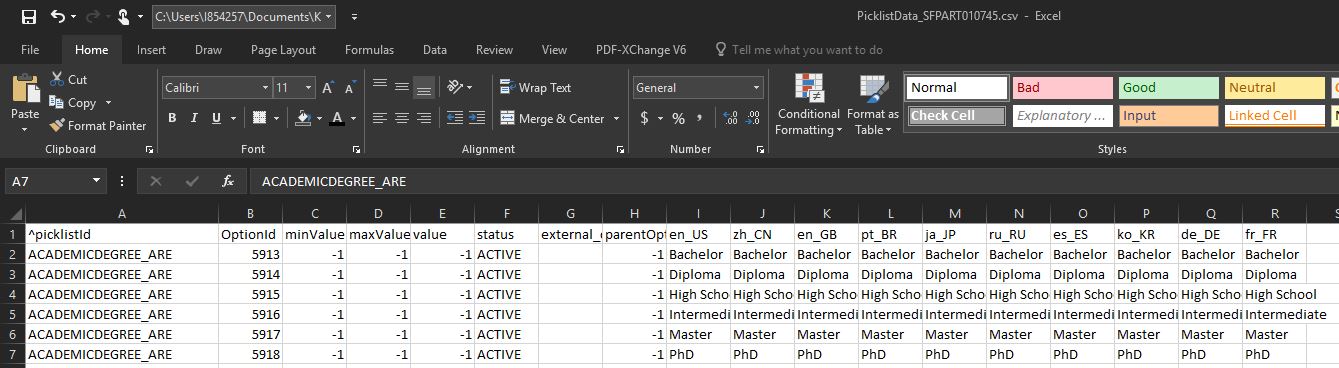Align text left
The height and width of the screenshot is (368, 1339).
click(x=380, y=118)
